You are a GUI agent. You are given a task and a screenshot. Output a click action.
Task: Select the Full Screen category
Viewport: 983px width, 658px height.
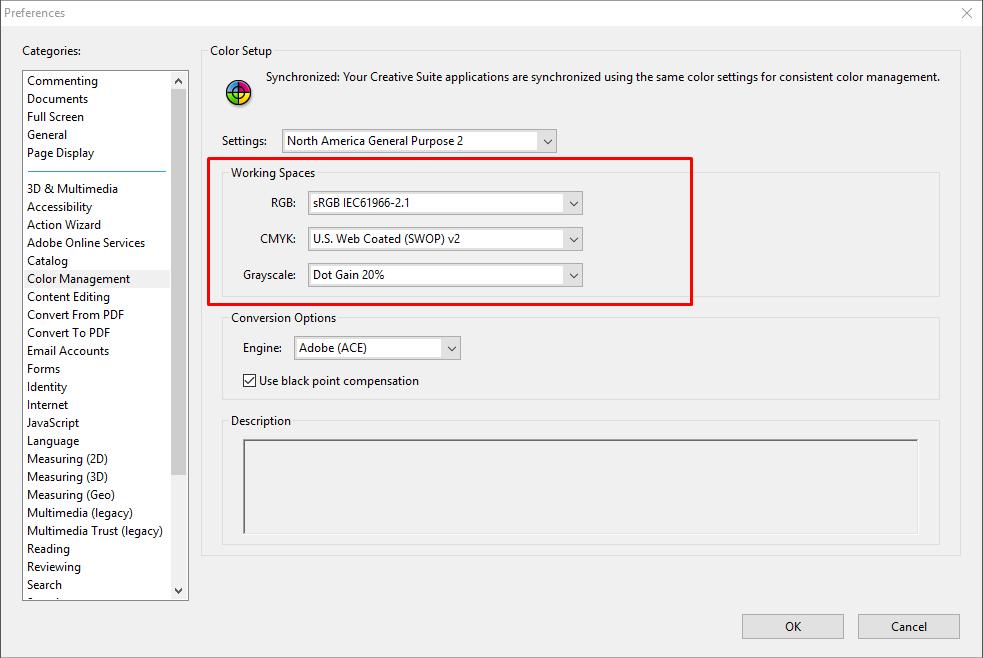pos(98,117)
